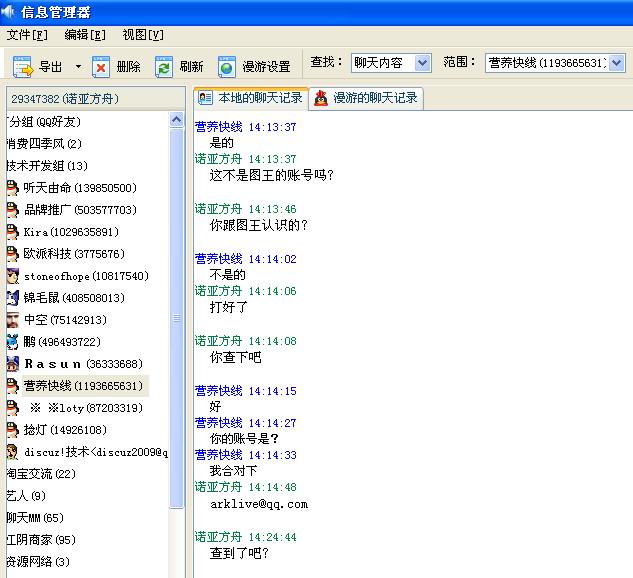This screenshot has height=578, width=633.
Task: Open the Roaming settings (漫游设置) icon
Action: 227,67
